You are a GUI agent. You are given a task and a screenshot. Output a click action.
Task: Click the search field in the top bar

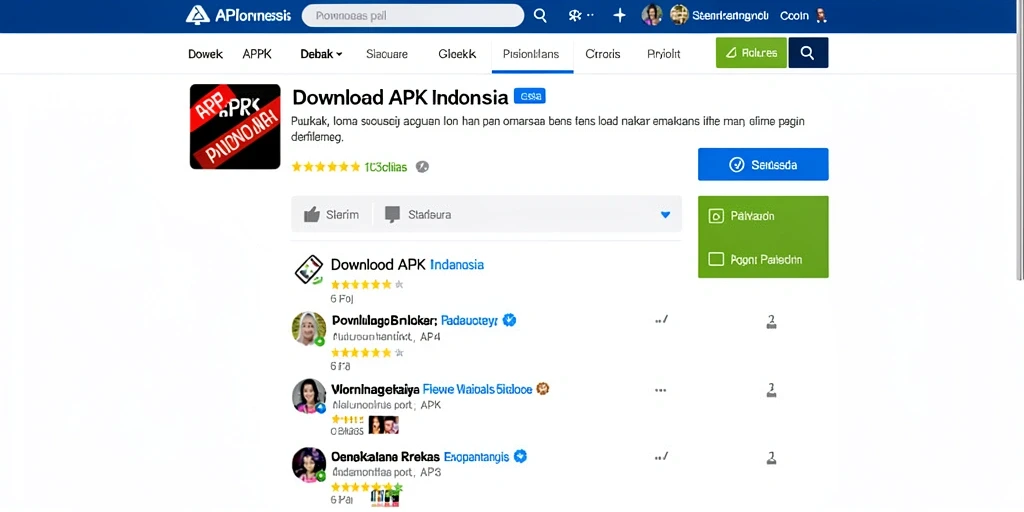[413, 16]
